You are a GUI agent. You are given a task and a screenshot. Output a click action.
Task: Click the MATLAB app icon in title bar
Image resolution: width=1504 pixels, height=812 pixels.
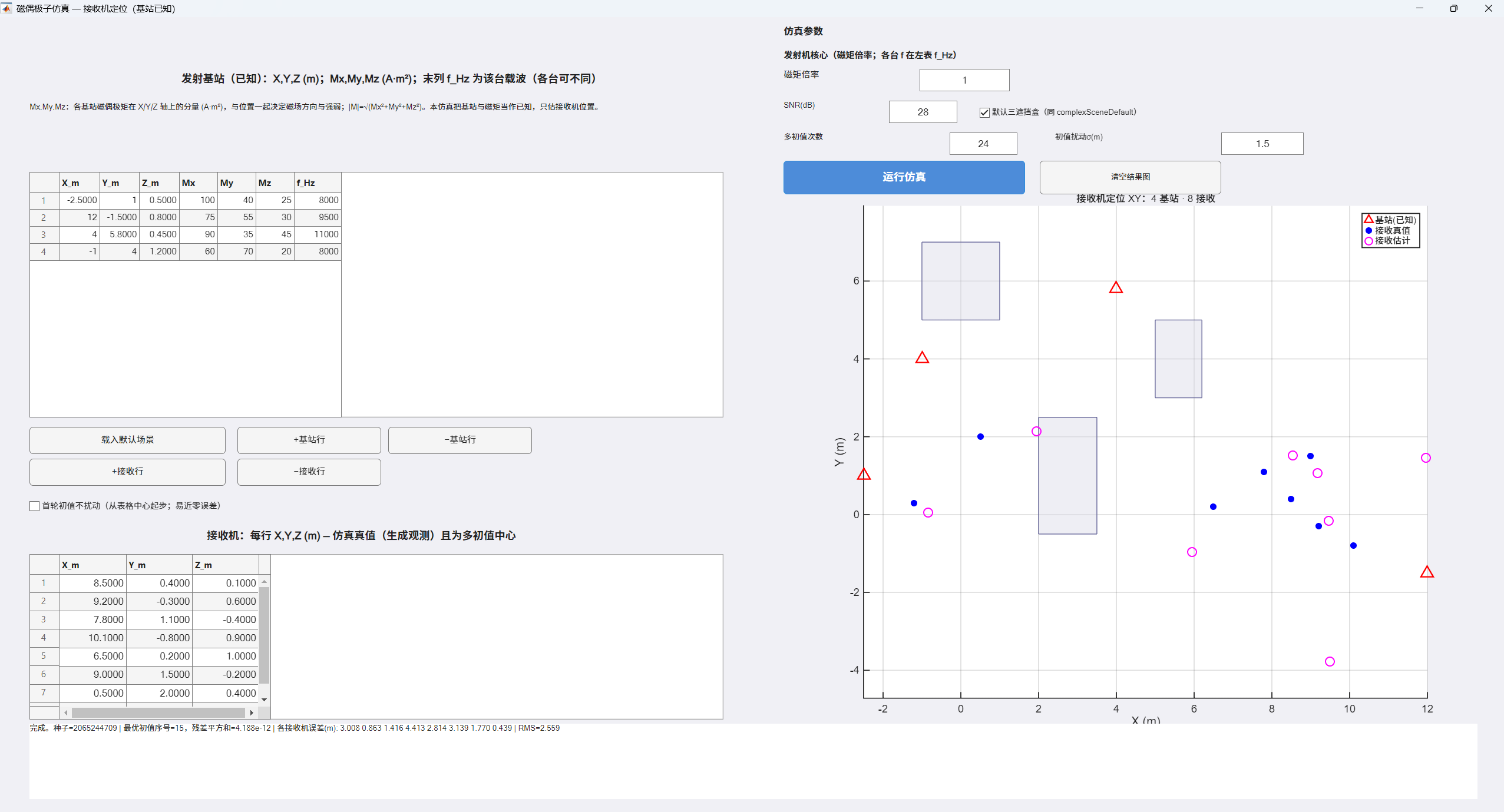tap(6, 8)
